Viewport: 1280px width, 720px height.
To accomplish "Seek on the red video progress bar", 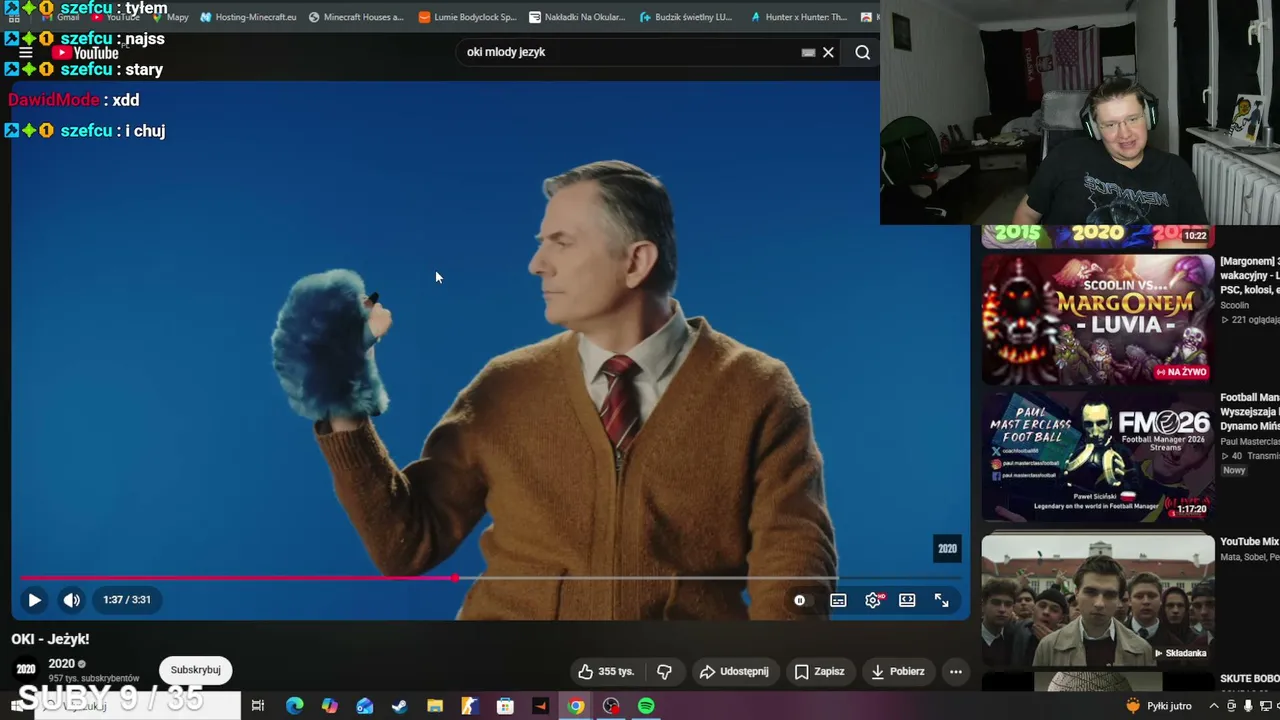I will (x=490, y=578).
